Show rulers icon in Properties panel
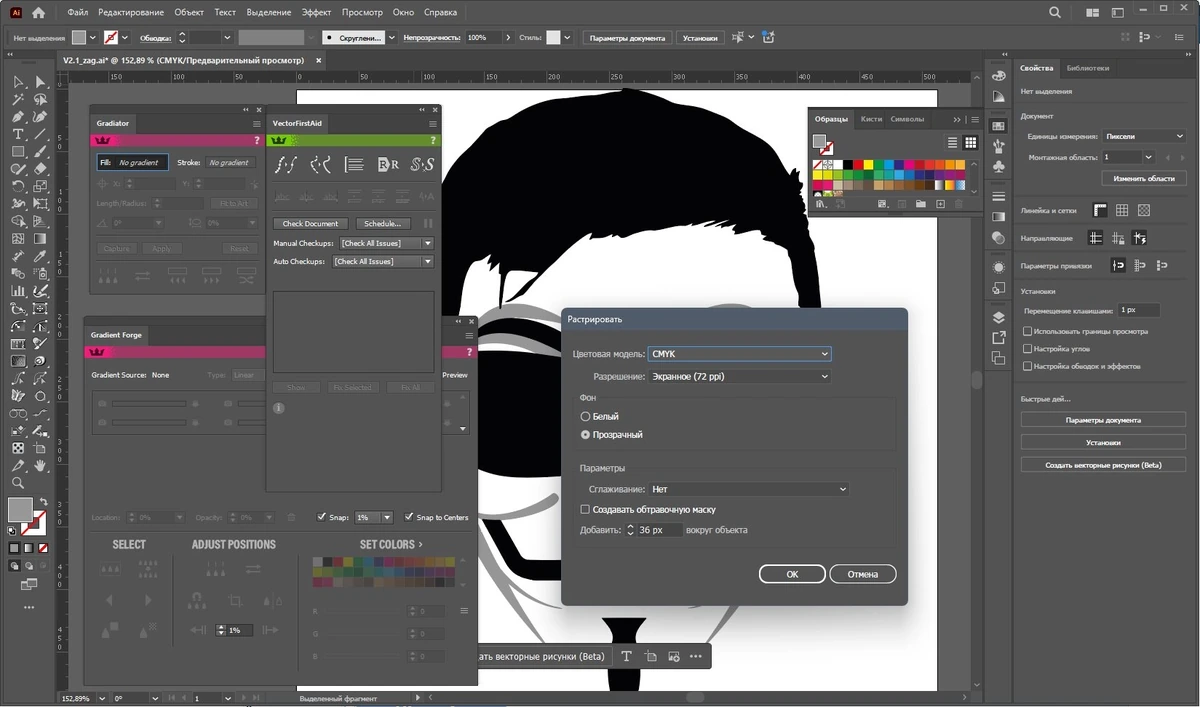1200x707 pixels. click(1100, 211)
